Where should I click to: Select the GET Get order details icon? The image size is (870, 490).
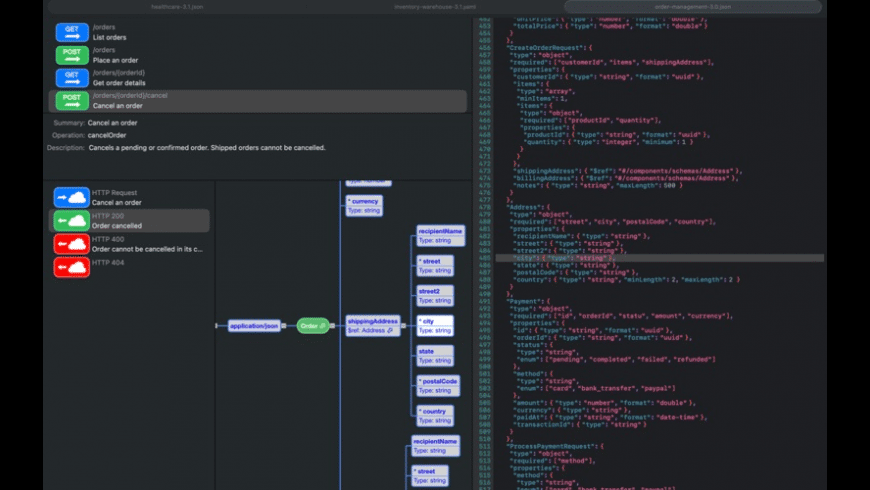72,78
